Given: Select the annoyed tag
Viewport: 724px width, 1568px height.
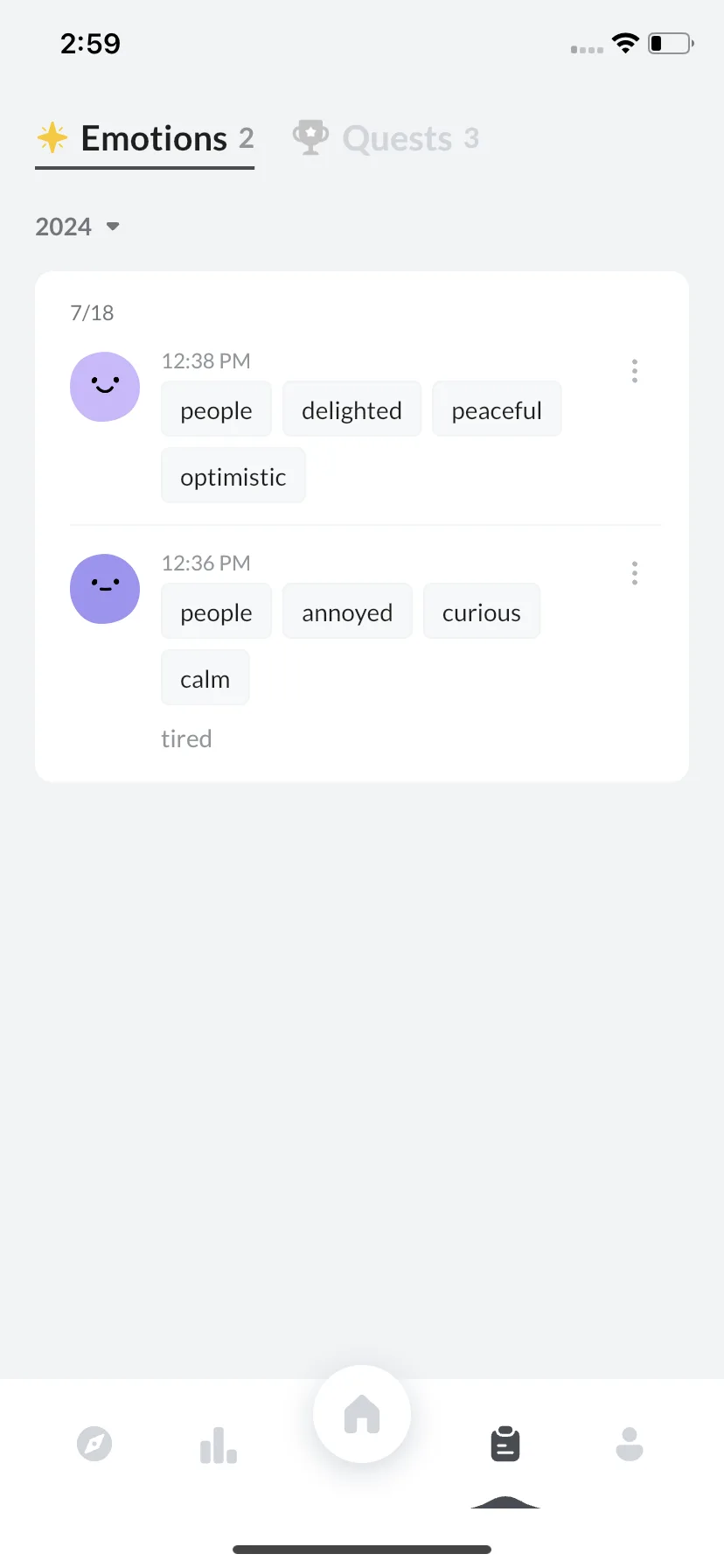Looking at the screenshot, I should 347,612.
